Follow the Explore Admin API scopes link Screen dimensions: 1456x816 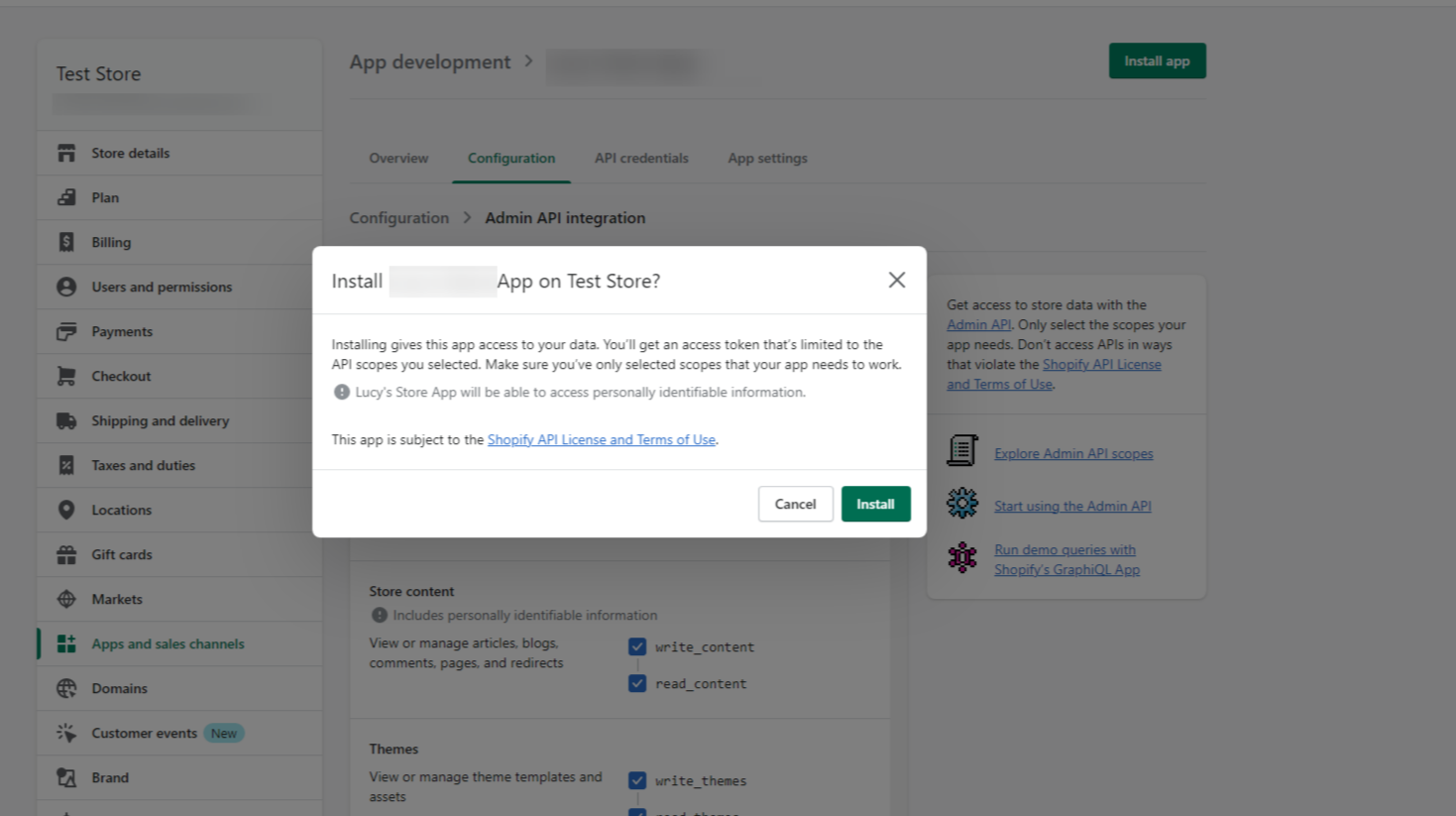point(1073,453)
